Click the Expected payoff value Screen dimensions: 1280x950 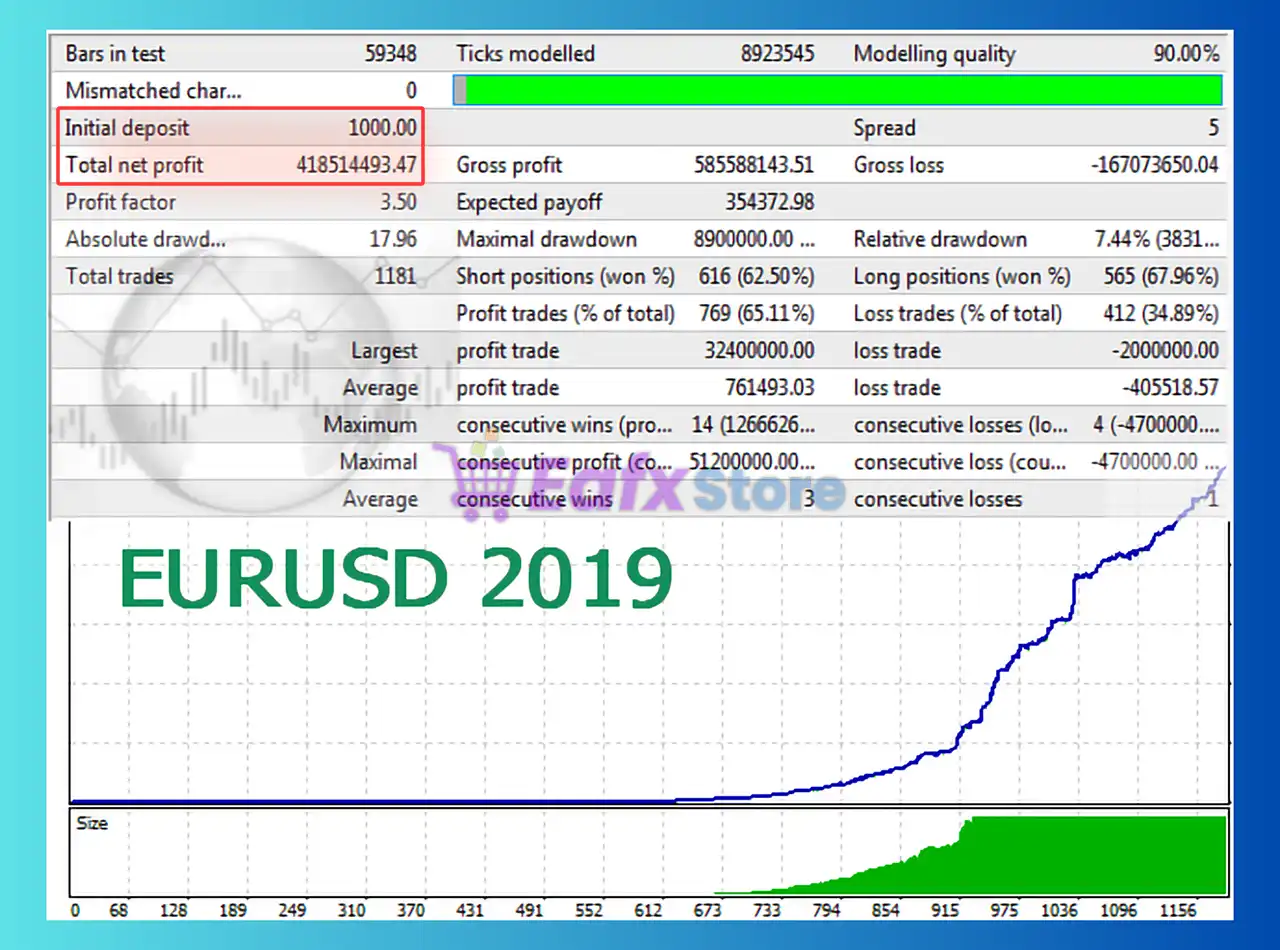[769, 202]
